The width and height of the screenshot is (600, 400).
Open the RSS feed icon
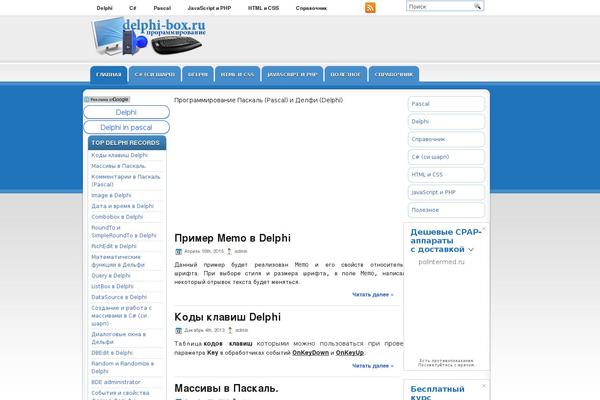370,8
